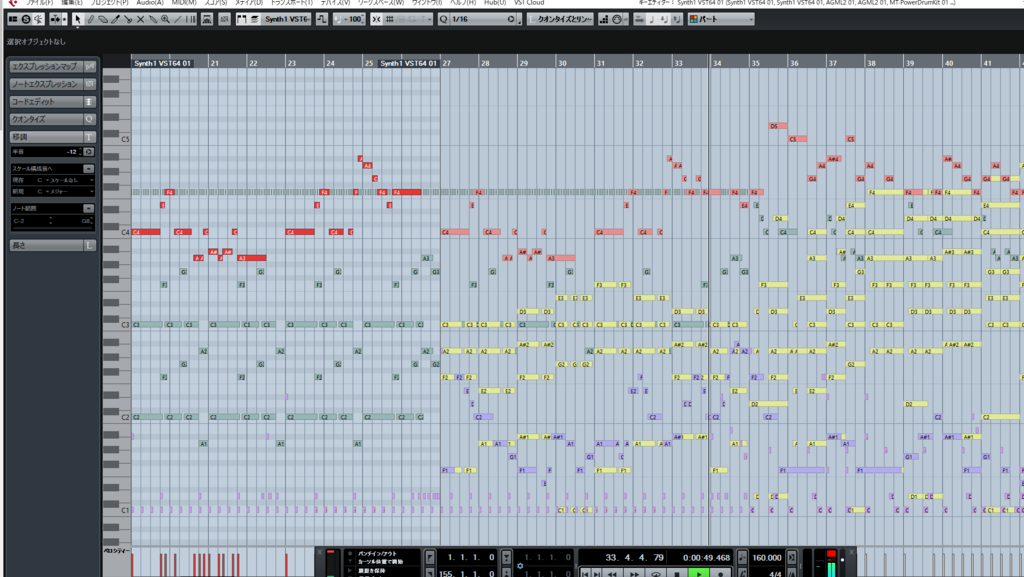Select the Mute X tool
1024x577 pixels.
click(140, 20)
